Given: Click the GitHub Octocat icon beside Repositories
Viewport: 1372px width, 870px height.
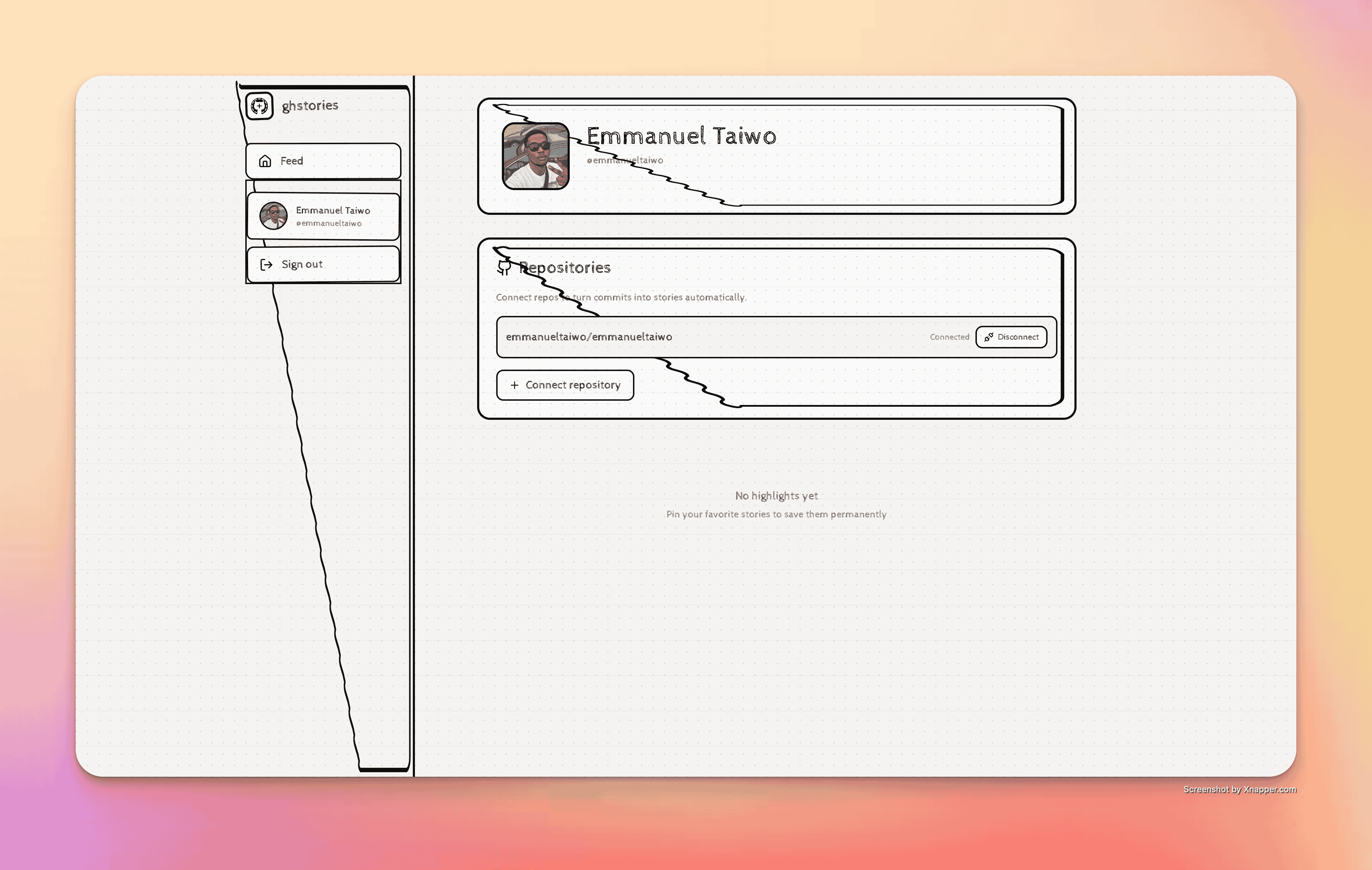Looking at the screenshot, I should coord(504,268).
